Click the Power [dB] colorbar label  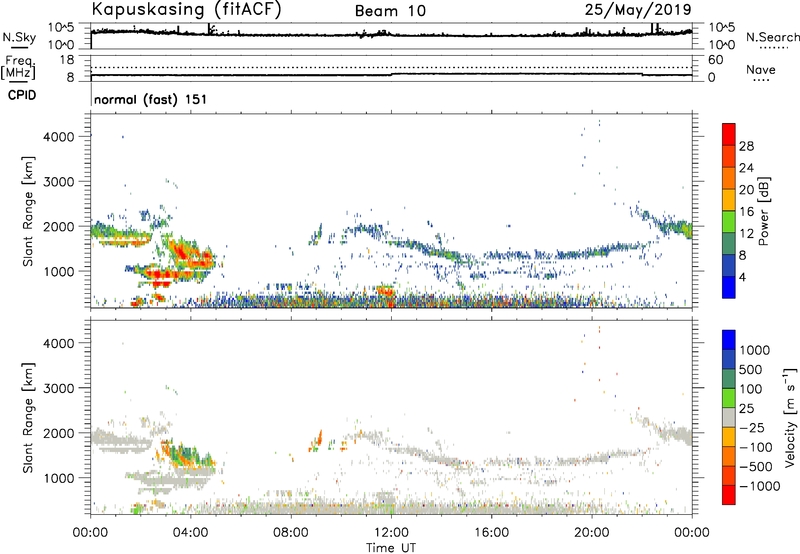[x=763, y=211]
